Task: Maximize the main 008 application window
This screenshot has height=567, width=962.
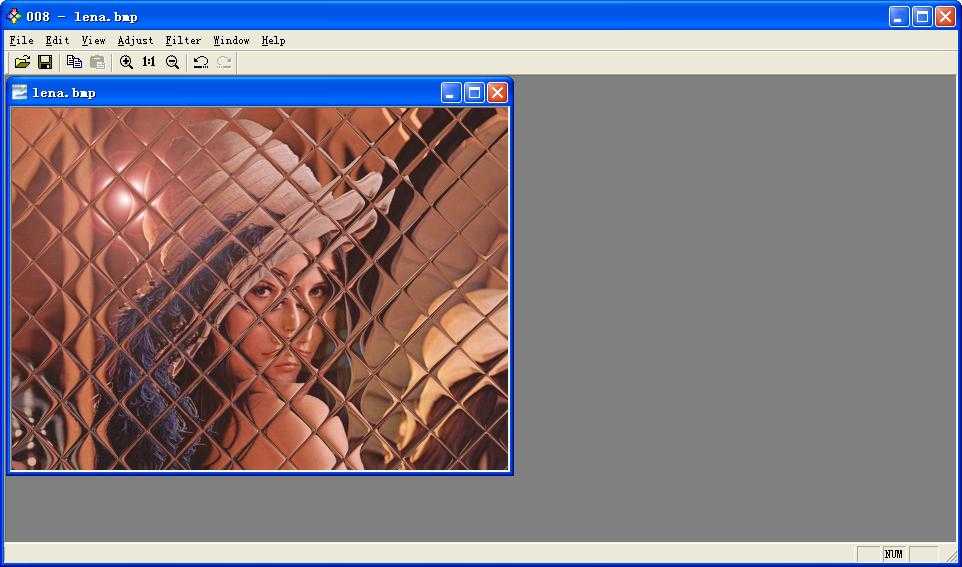Action: [922, 17]
